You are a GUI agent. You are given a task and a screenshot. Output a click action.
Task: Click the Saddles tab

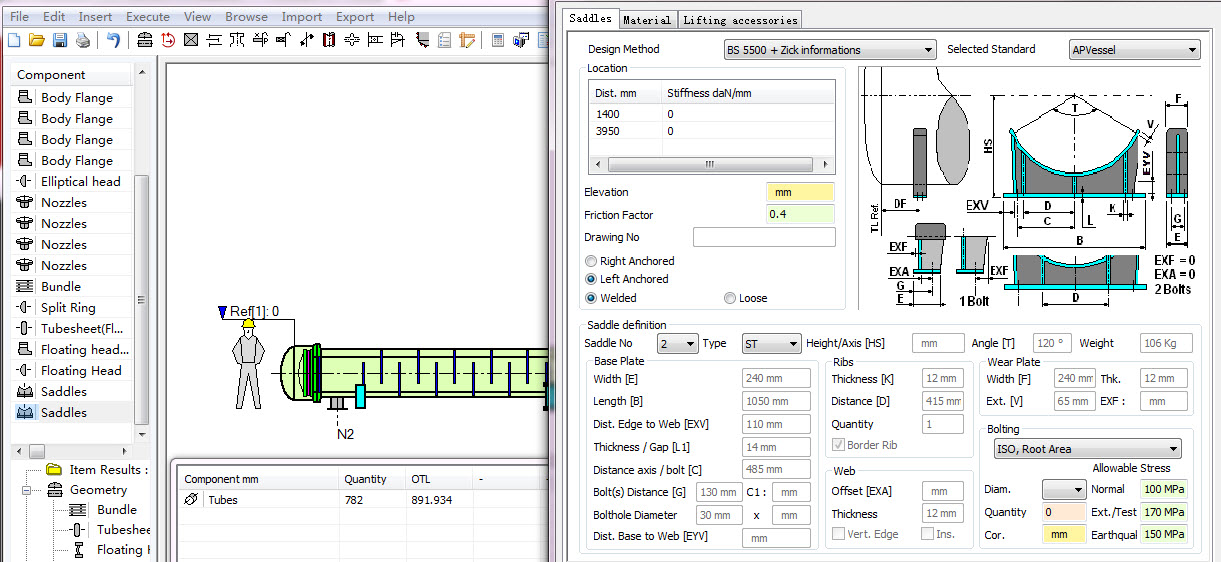coord(590,18)
